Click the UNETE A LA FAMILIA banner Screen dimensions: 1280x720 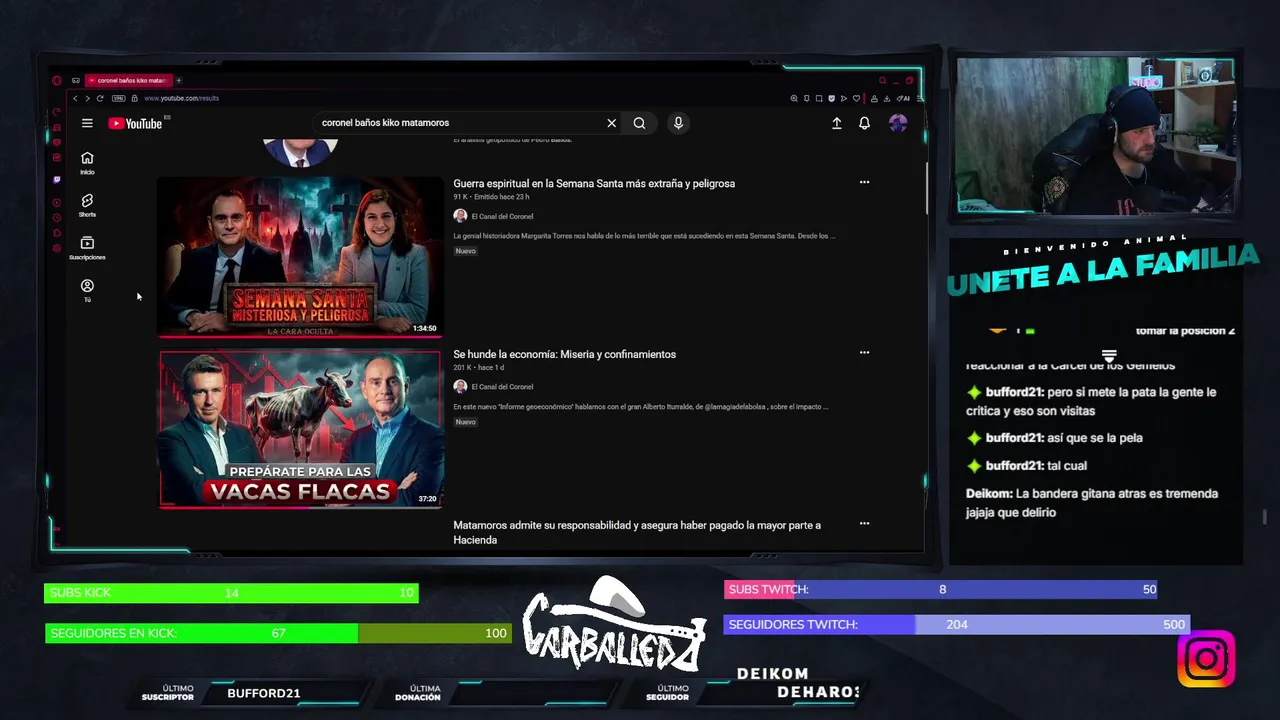point(1102,272)
